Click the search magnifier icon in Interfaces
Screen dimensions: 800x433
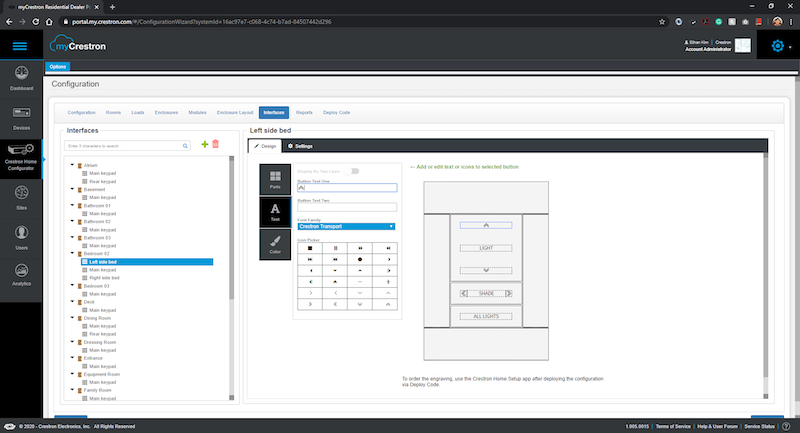coord(185,146)
